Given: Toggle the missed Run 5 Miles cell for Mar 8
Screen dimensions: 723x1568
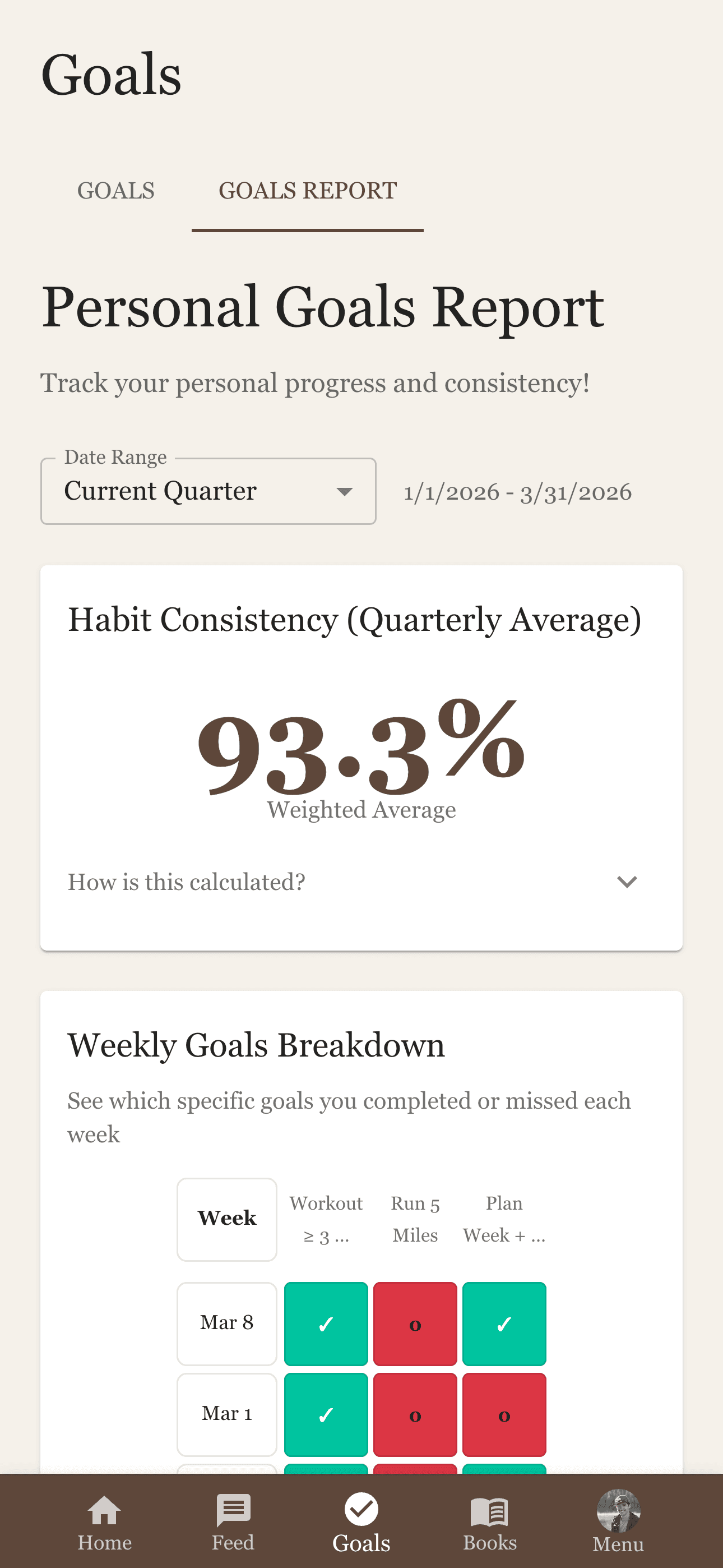Looking at the screenshot, I should 415,1323.
